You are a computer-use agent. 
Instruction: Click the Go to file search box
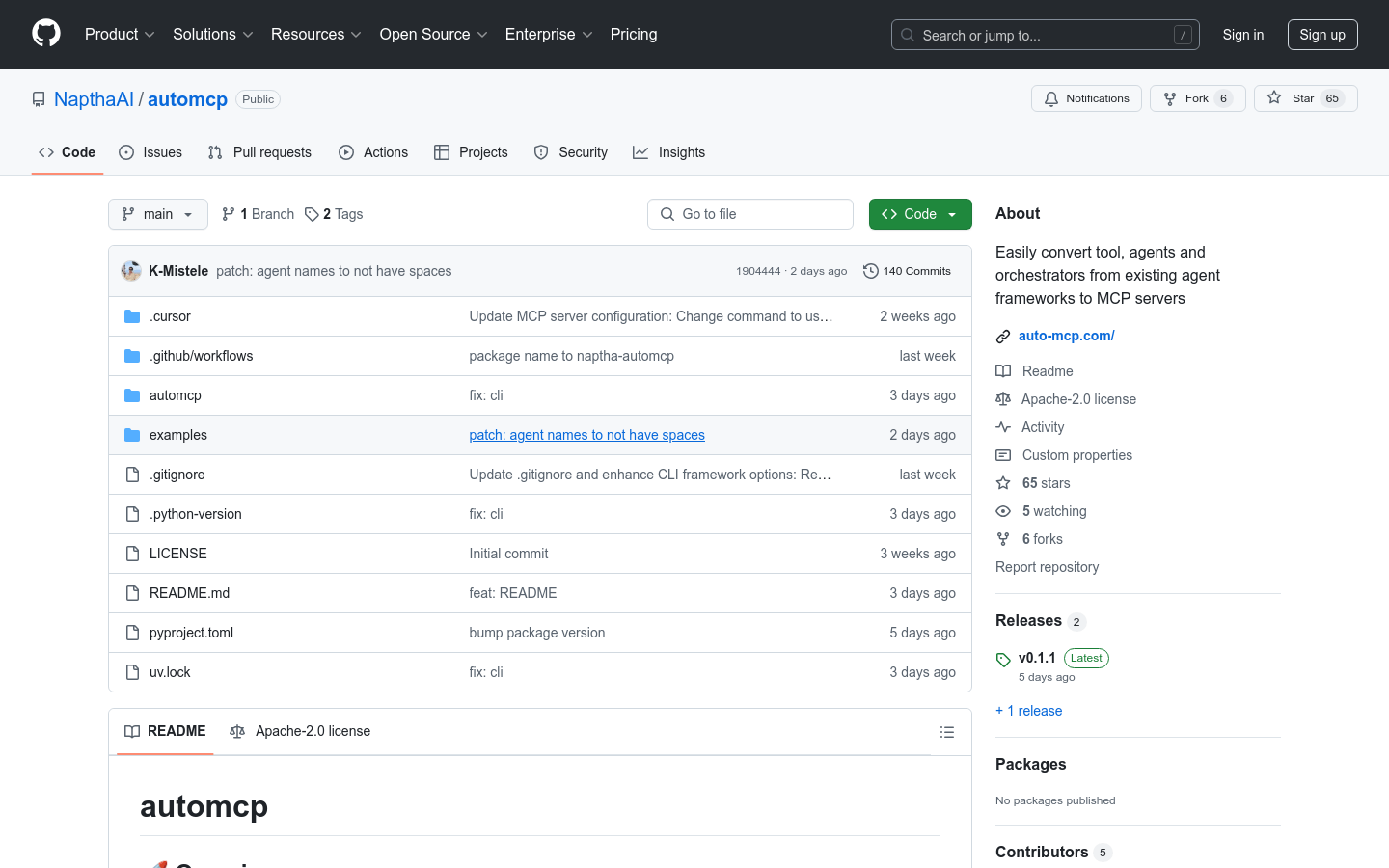point(750,214)
